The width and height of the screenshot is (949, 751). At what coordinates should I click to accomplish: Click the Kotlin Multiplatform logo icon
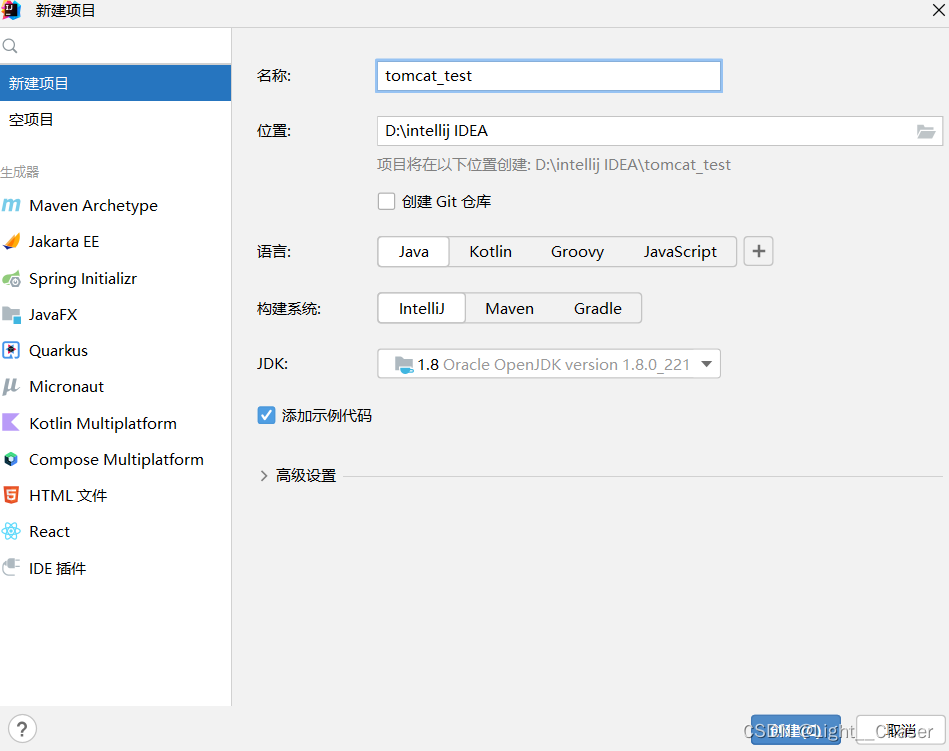click(x=11, y=422)
